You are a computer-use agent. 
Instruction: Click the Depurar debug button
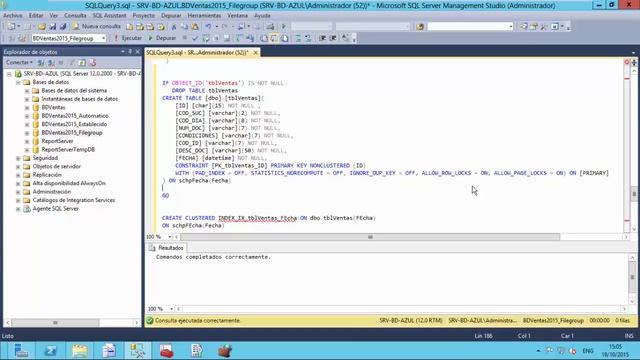pos(162,38)
